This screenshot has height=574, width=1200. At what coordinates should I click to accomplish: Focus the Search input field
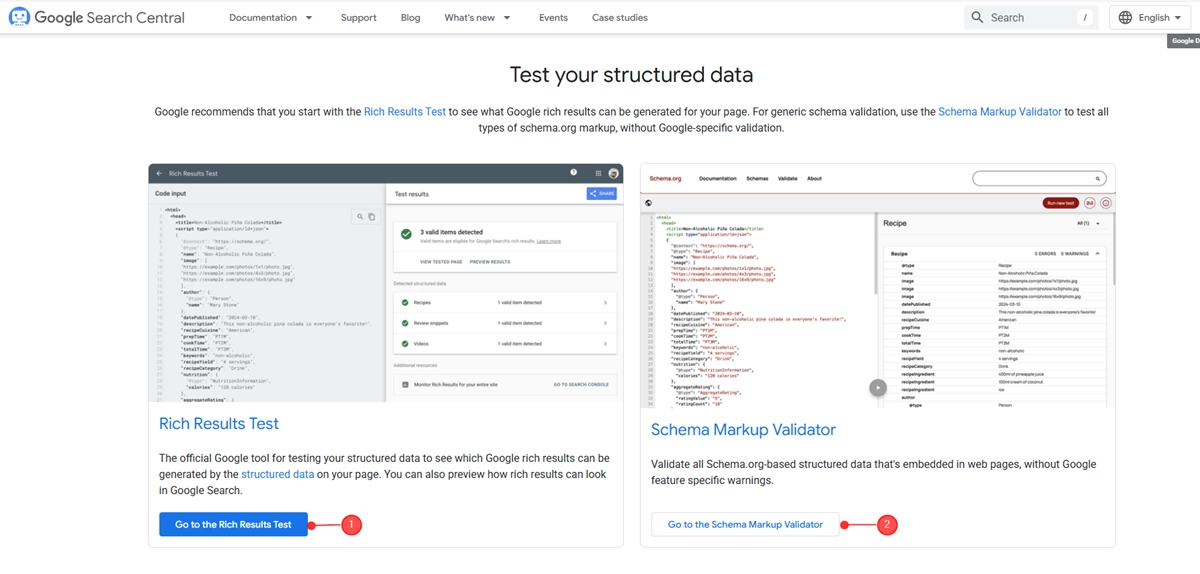pyautogui.click(x=1031, y=17)
